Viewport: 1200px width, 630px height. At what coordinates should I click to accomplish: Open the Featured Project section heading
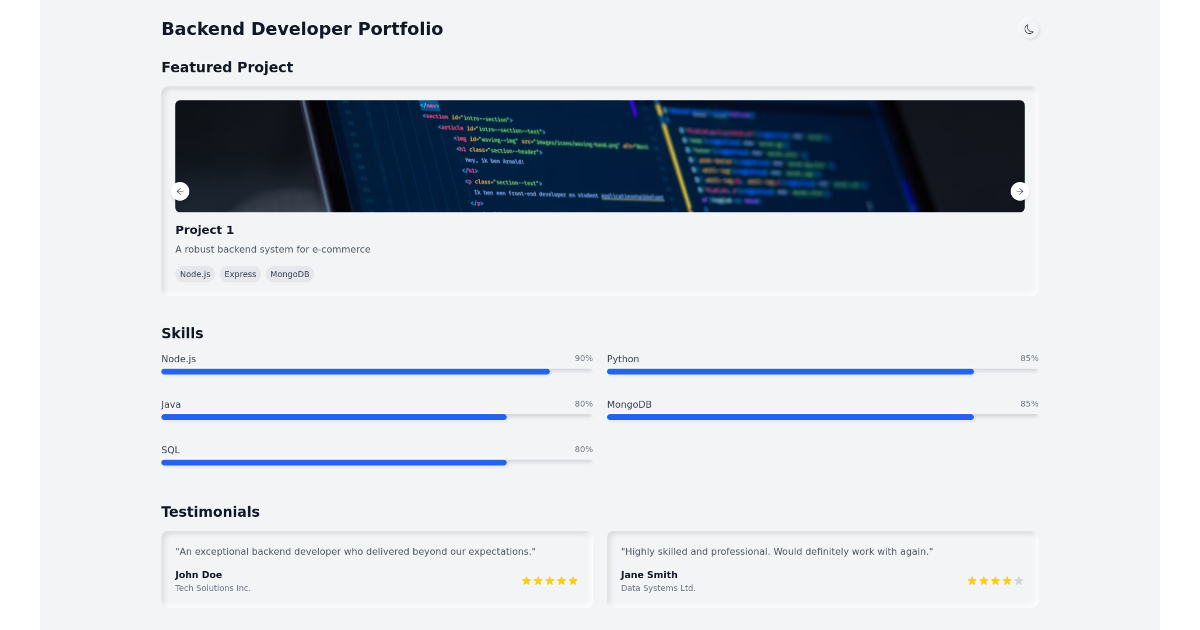click(227, 67)
